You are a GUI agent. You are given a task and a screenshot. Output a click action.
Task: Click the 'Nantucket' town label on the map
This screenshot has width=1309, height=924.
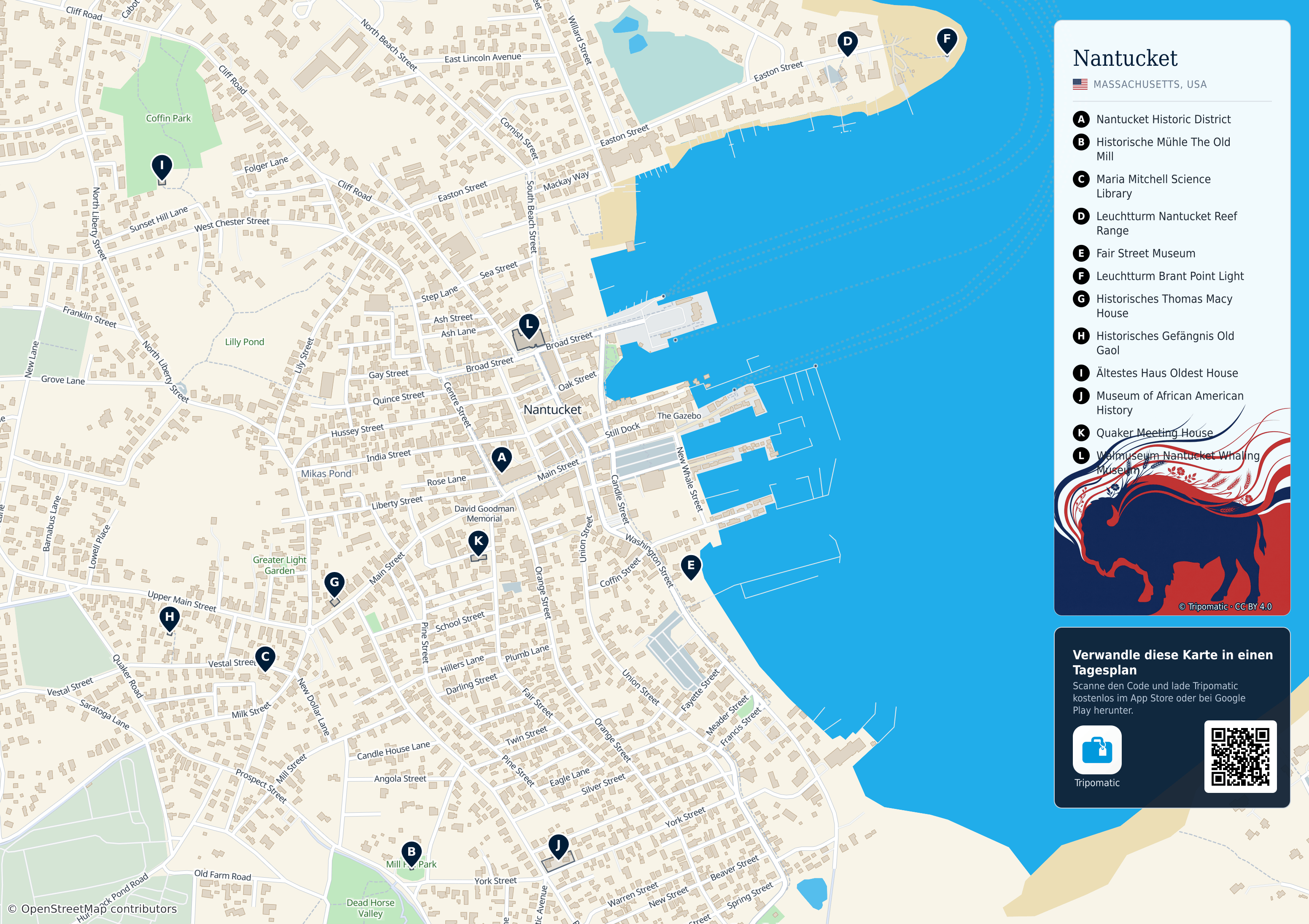(552, 409)
